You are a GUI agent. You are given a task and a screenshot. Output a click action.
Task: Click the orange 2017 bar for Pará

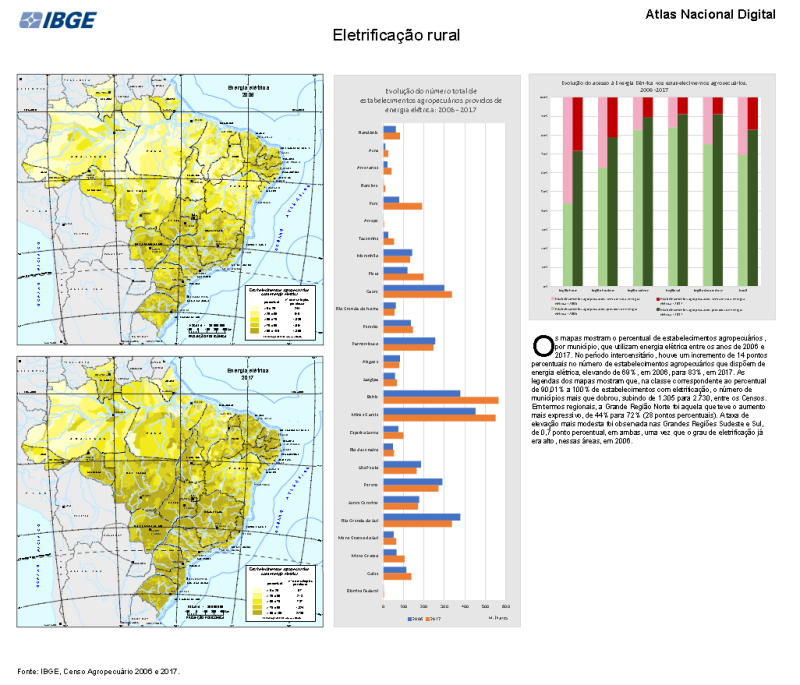(x=402, y=206)
